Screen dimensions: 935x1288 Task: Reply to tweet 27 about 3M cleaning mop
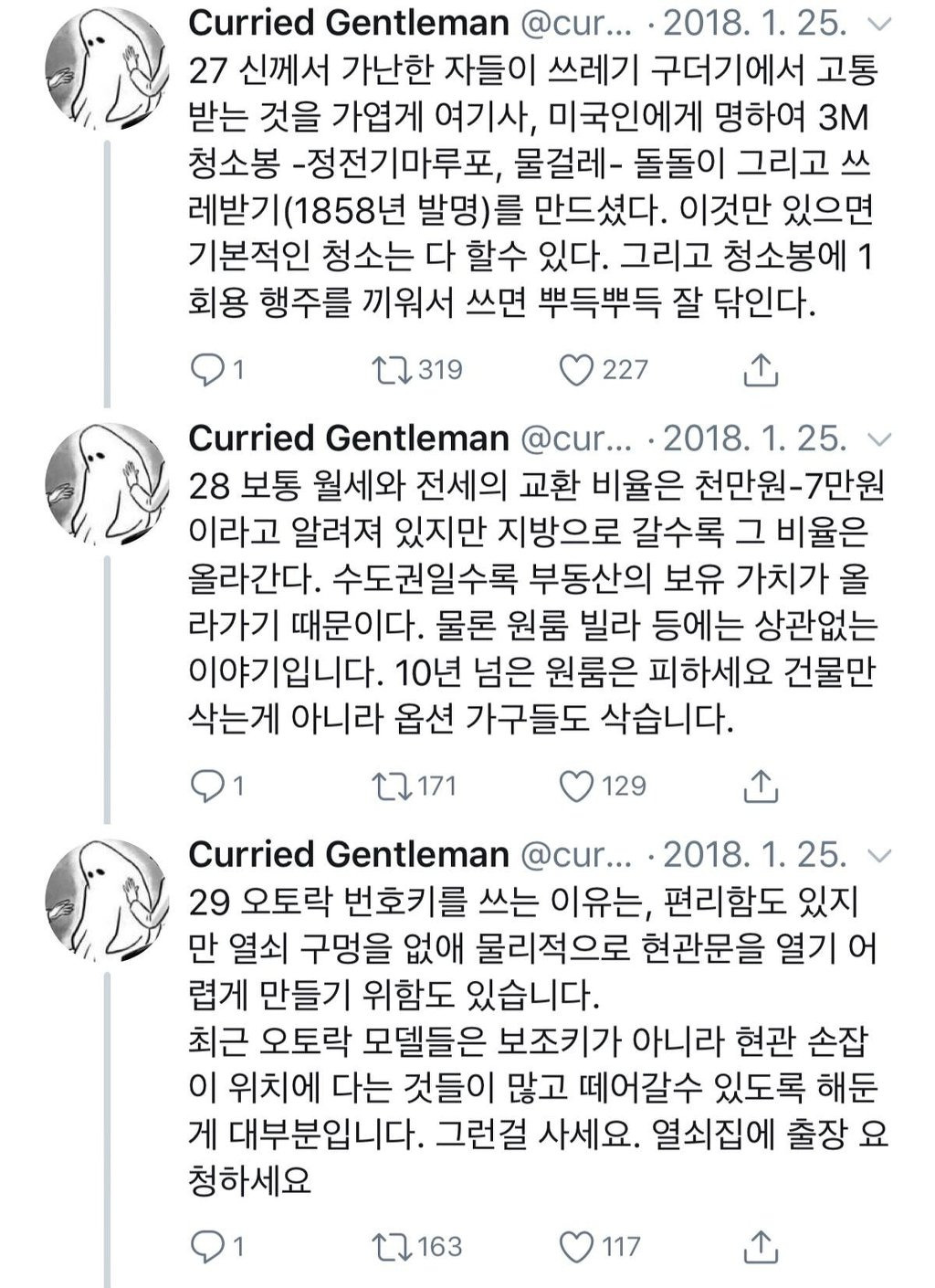click(207, 369)
